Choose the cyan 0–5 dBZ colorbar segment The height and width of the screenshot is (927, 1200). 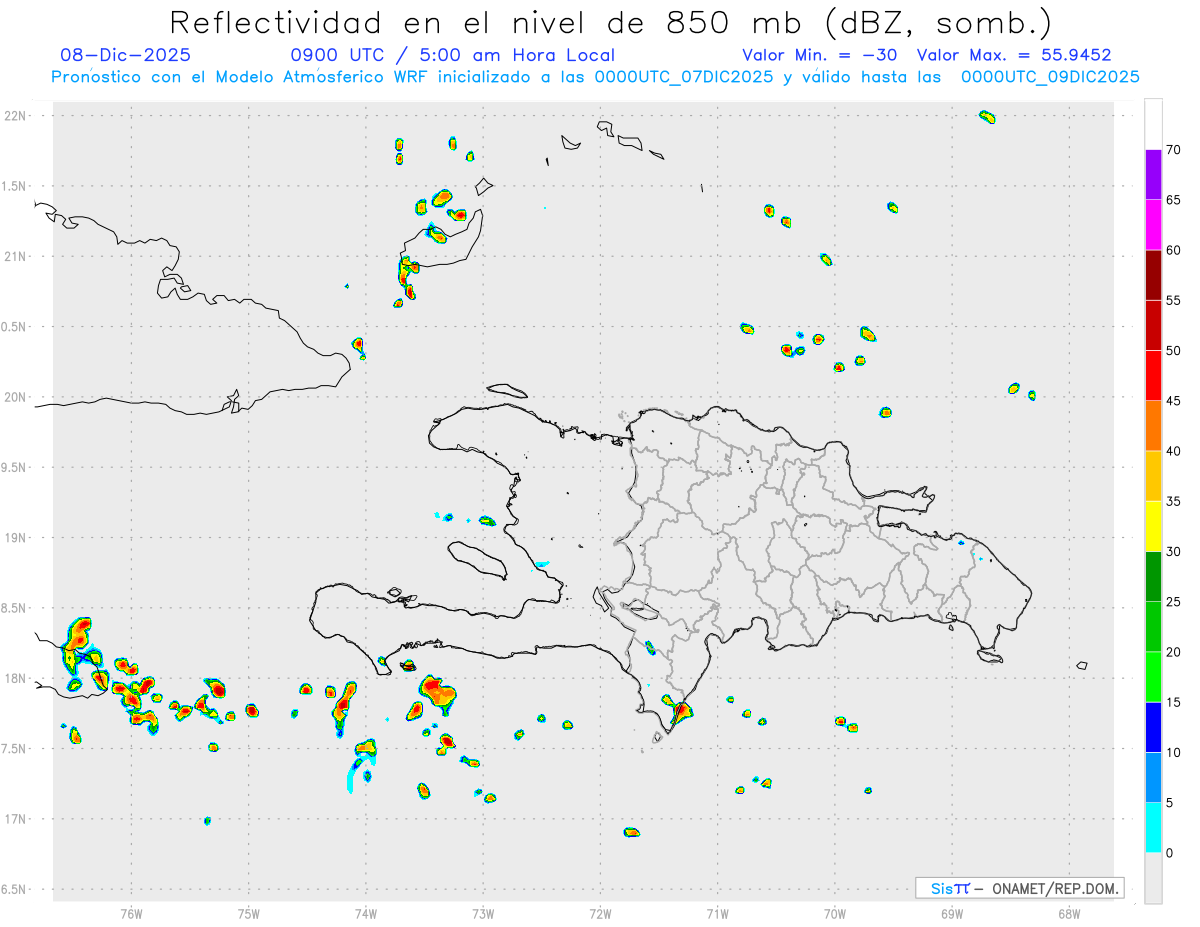[1153, 828]
